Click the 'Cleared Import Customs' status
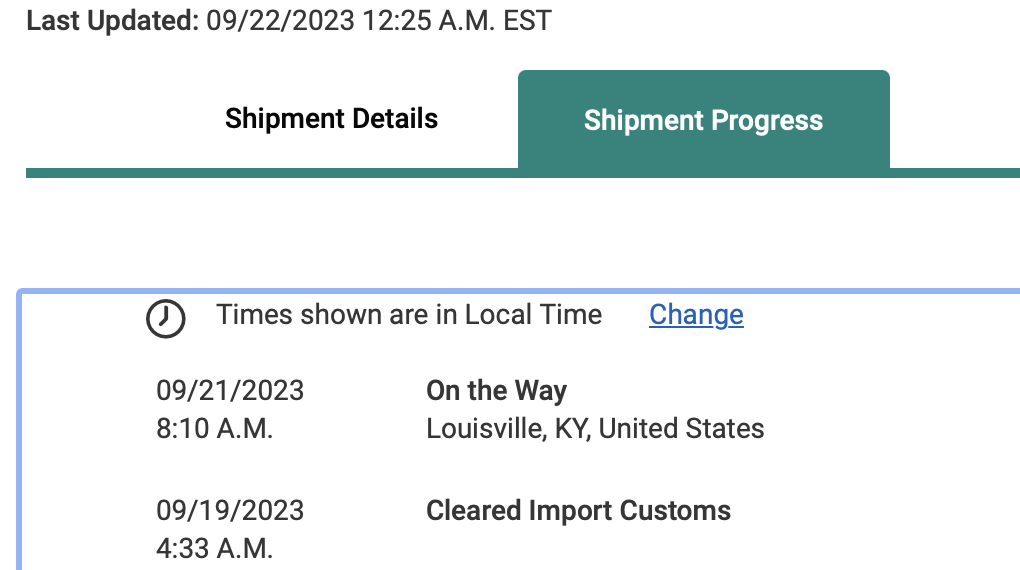The width and height of the screenshot is (1020, 570). coord(578,510)
